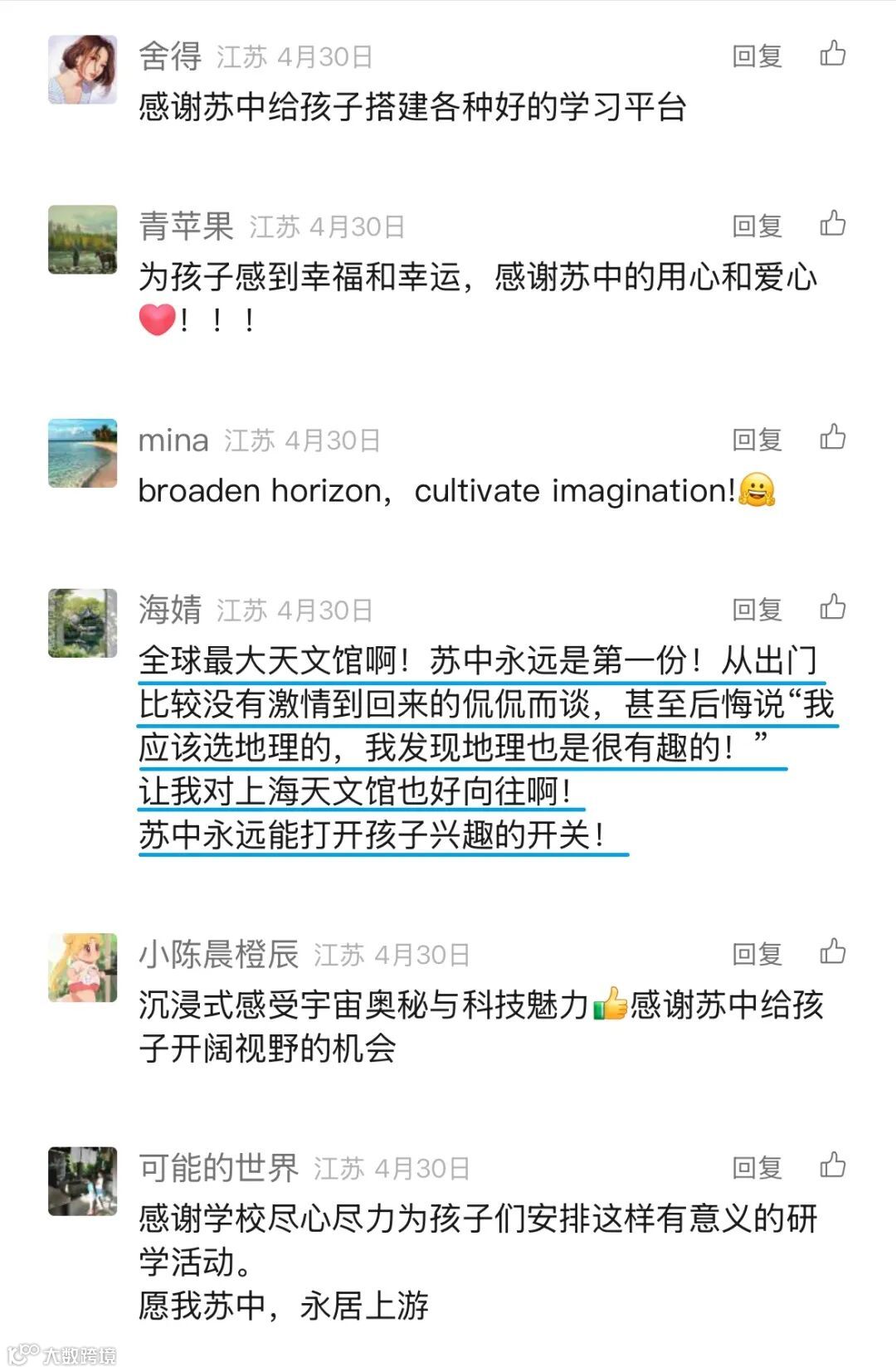Reply to 舍得's comment
This screenshot has width=896, height=1372.
tap(757, 56)
